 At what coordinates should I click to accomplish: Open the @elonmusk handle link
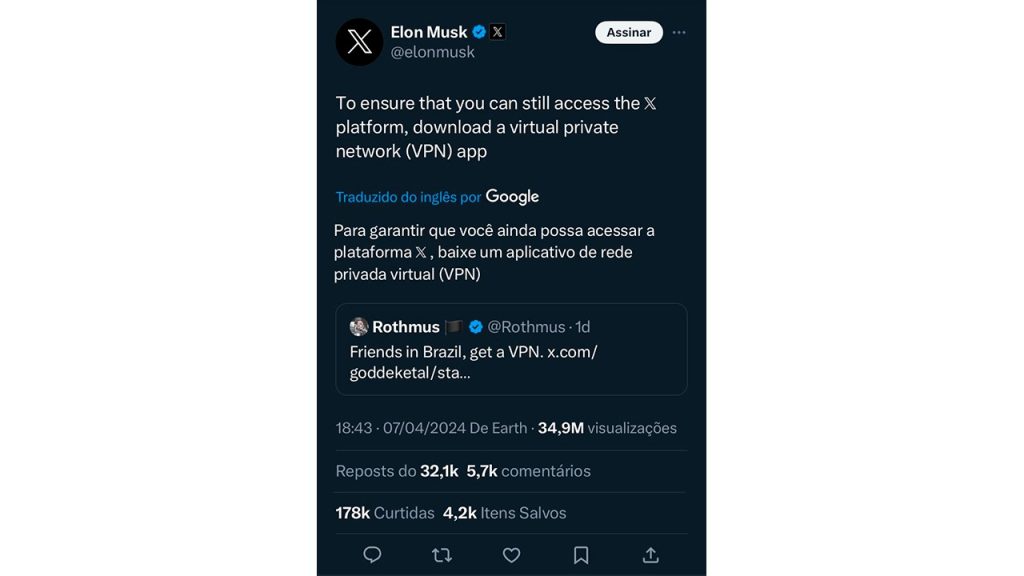click(432, 53)
